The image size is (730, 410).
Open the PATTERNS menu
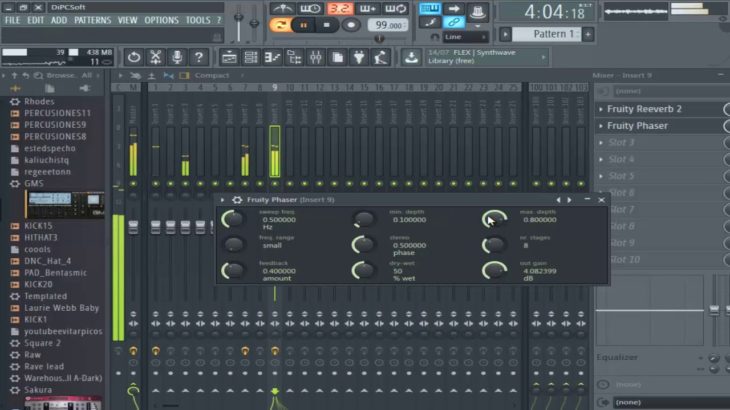[93, 20]
